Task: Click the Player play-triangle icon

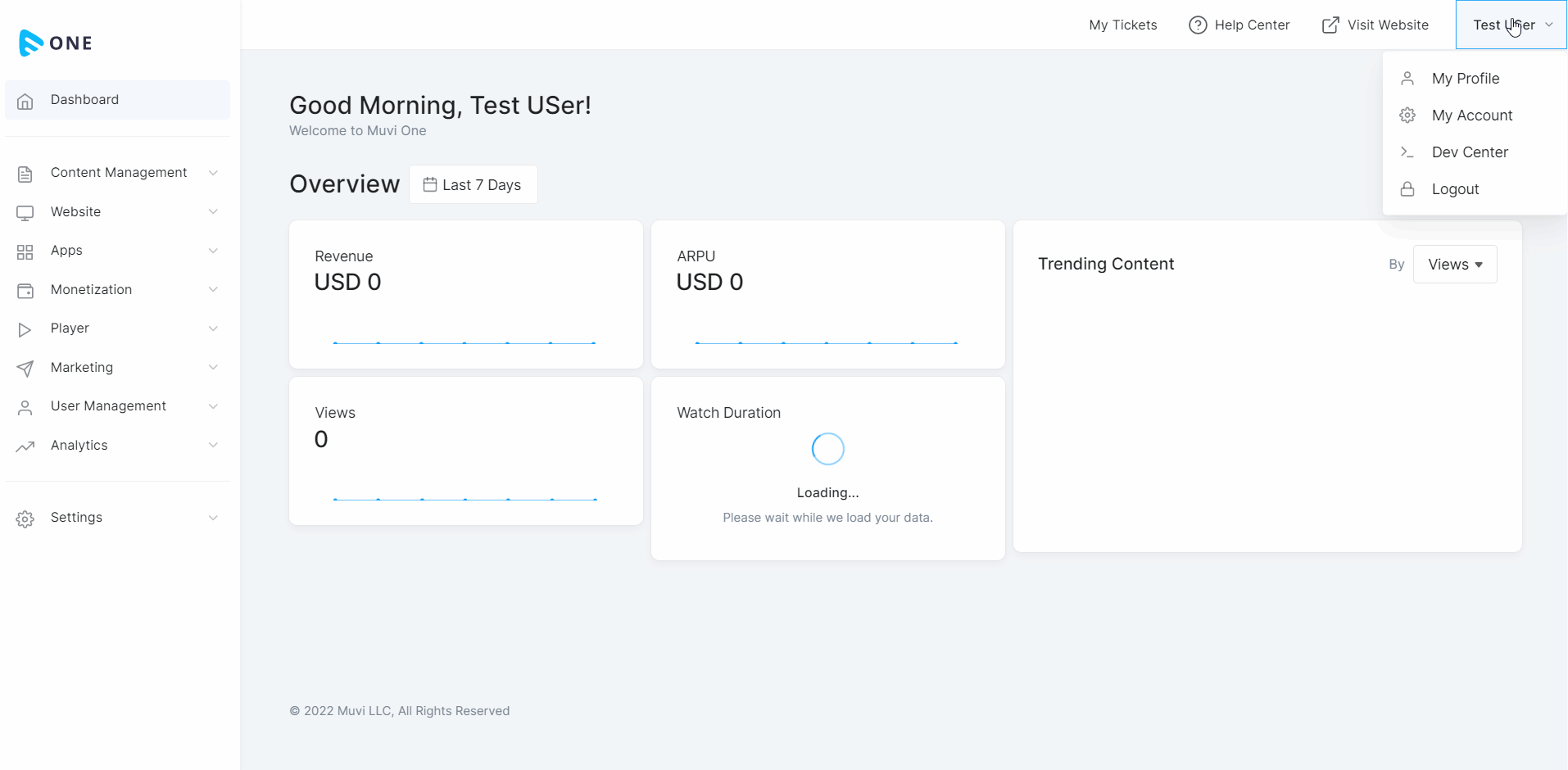Action: [x=25, y=329]
